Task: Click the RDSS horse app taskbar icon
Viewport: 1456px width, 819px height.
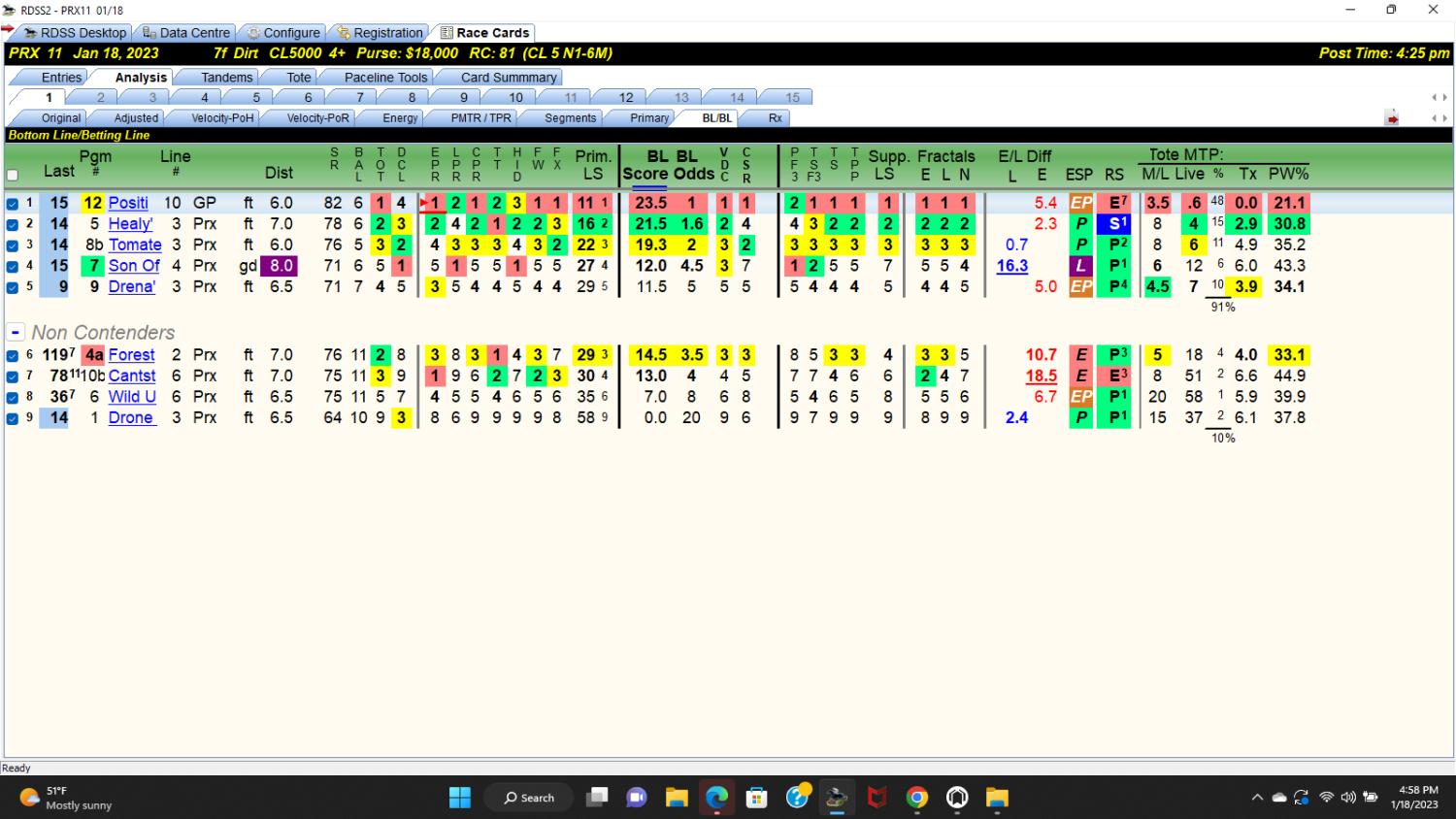Action: click(837, 798)
